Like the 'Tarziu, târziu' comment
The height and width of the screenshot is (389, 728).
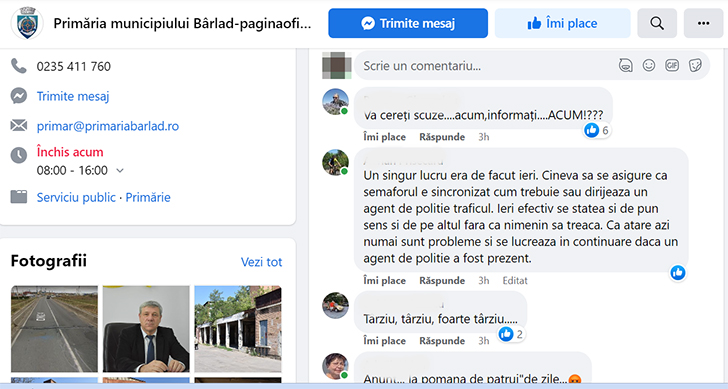pos(384,341)
